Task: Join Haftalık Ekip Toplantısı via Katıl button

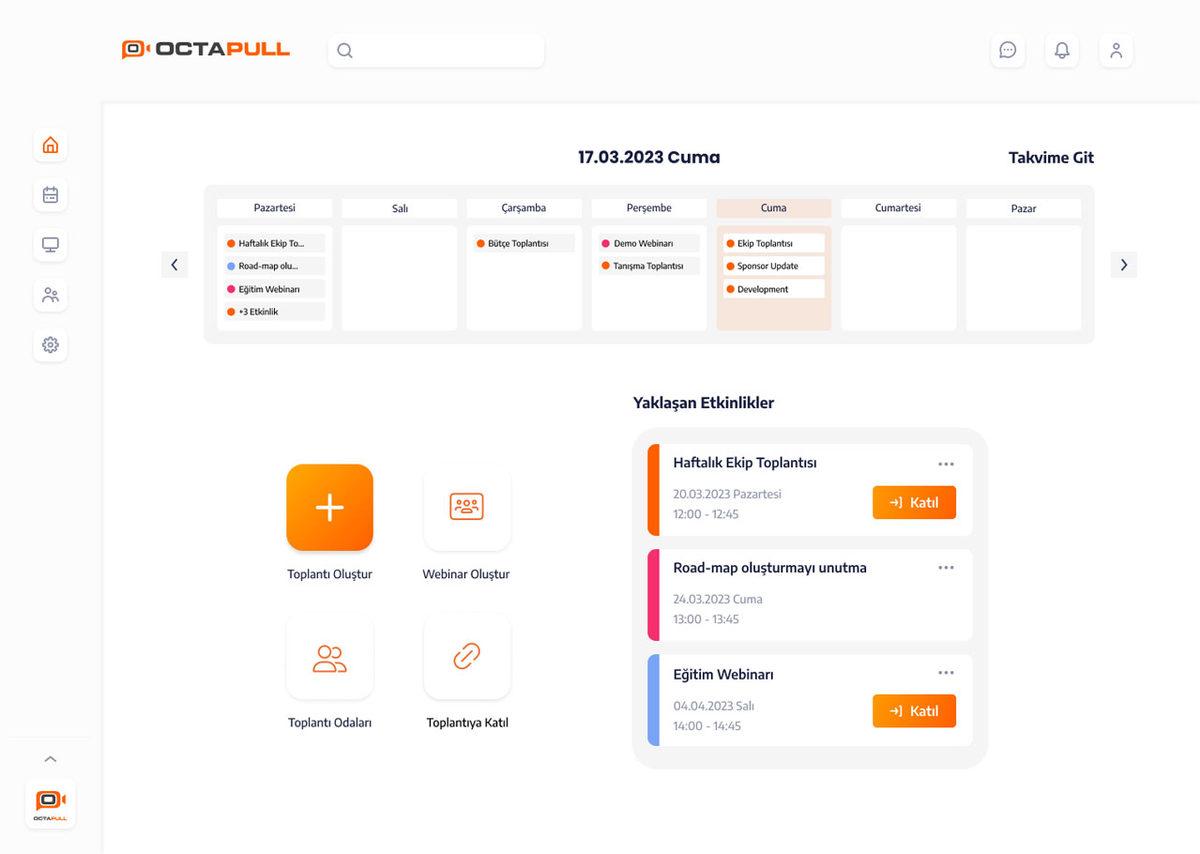Action: click(913, 503)
